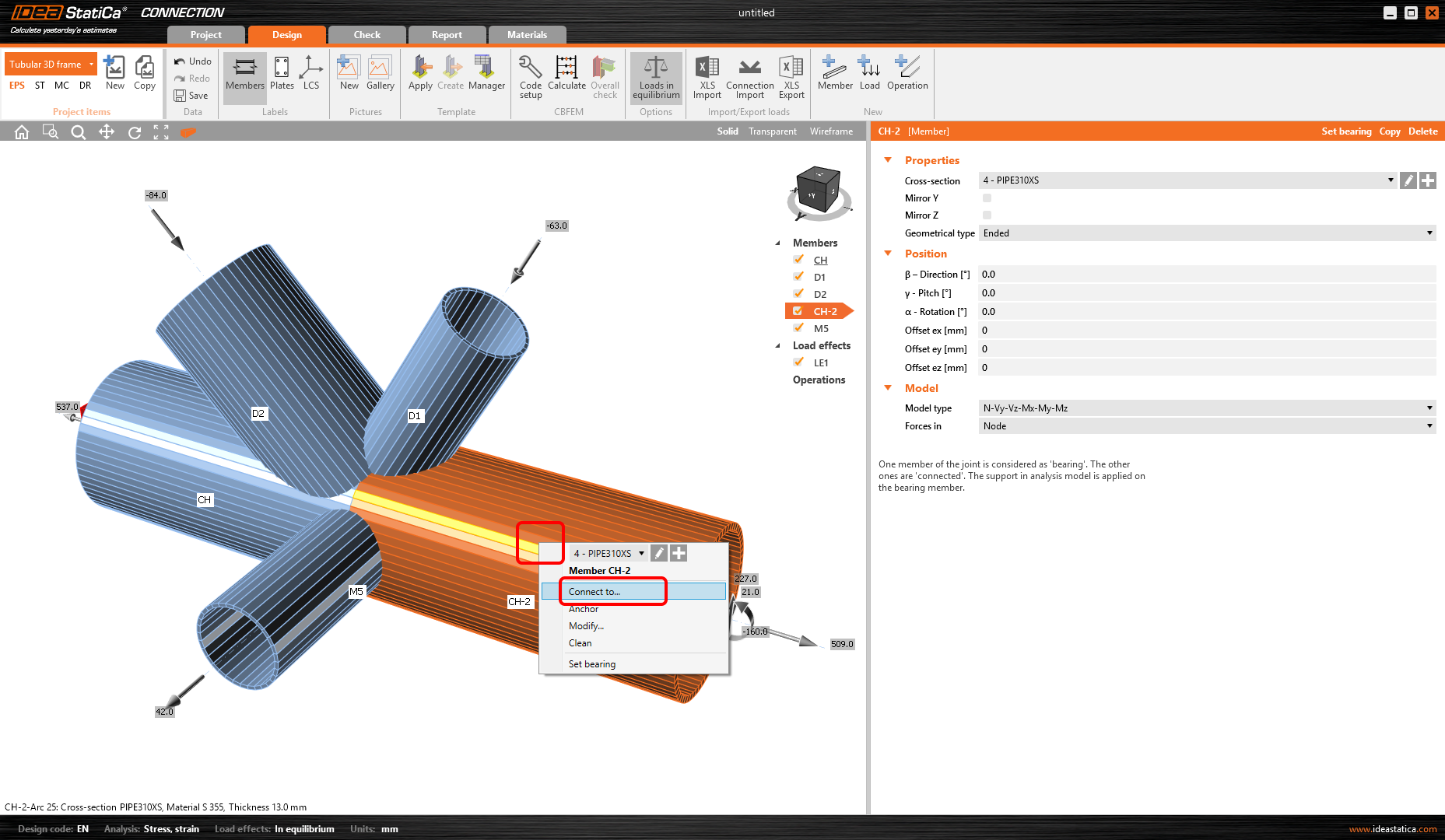The image size is (1445, 840).
Task: Hide member D2 in the tree
Action: [x=798, y=293]
